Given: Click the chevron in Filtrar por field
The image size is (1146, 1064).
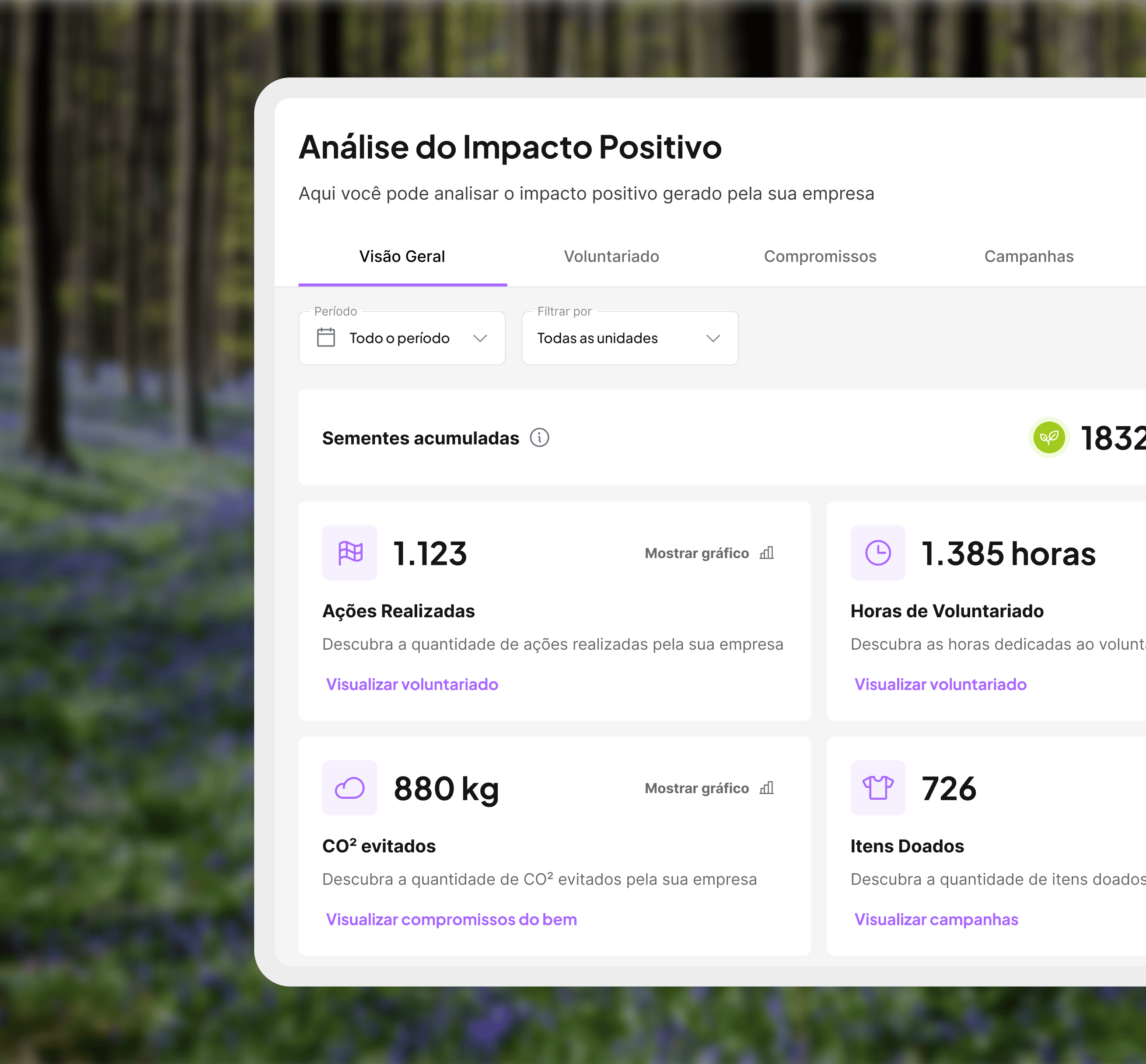Looking at the screenshot, I should coord(713,338).
